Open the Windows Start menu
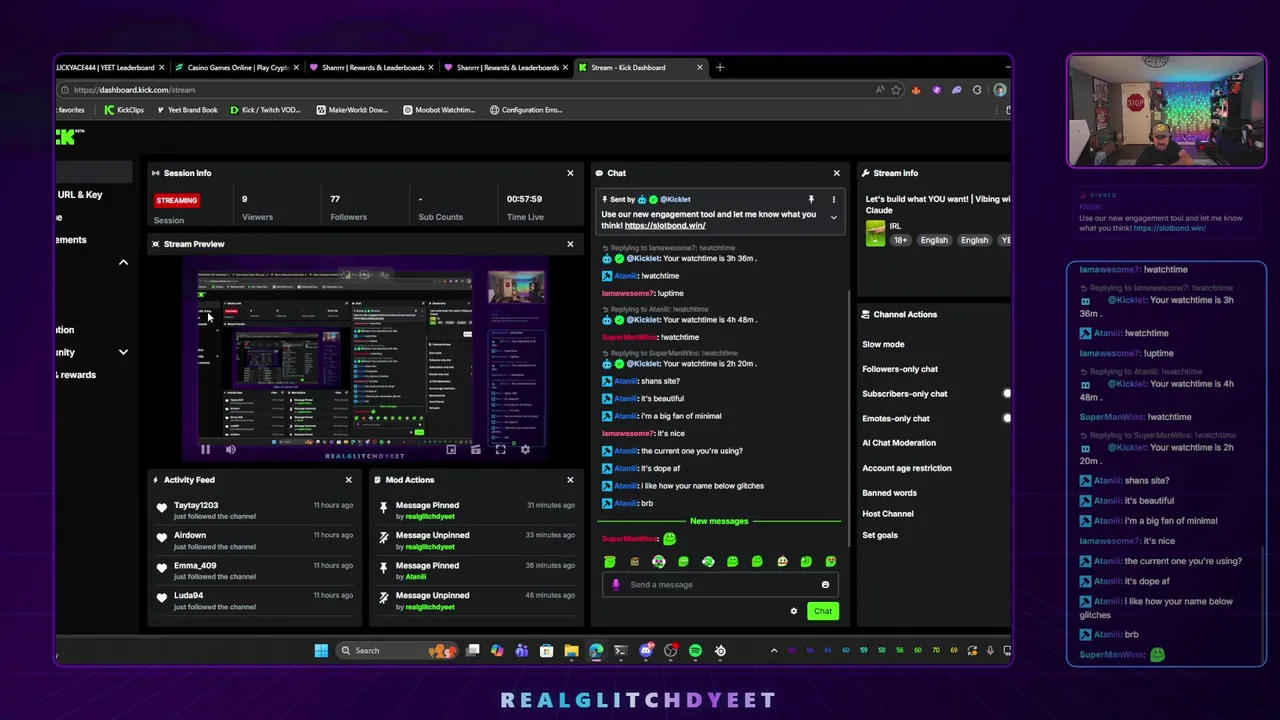The image size is (1280, 720). tap(321, 651)
